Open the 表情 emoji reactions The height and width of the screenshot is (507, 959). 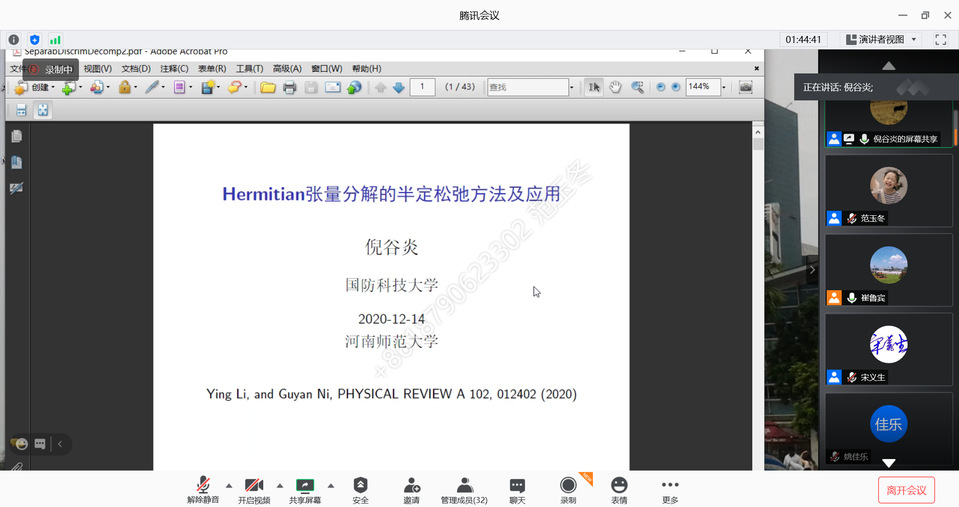coord(619,489)
